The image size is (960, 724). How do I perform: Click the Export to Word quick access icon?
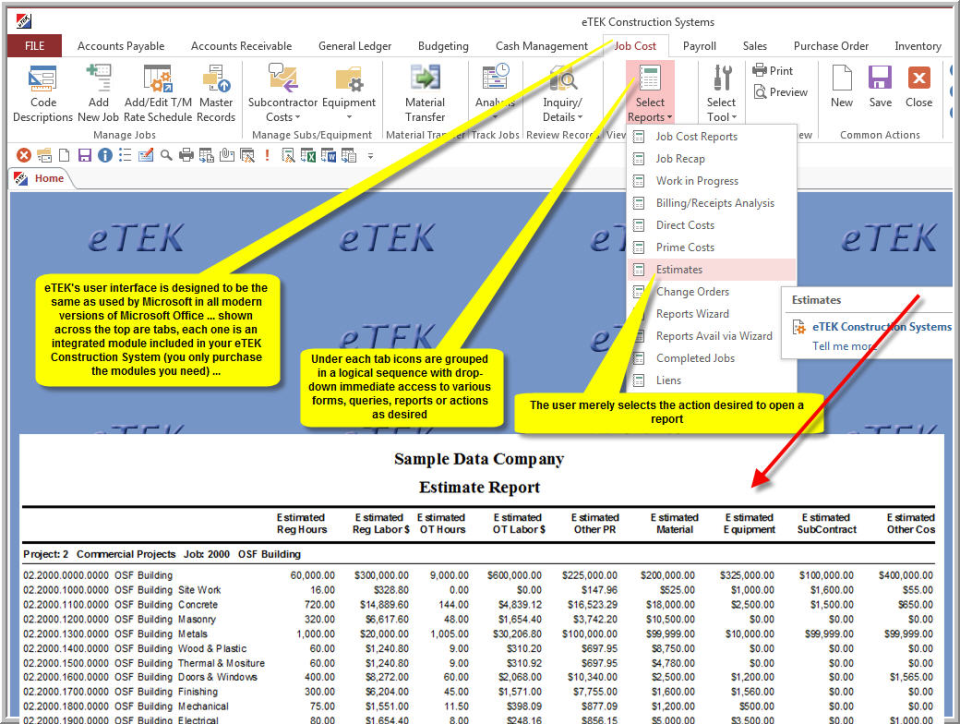327,155
